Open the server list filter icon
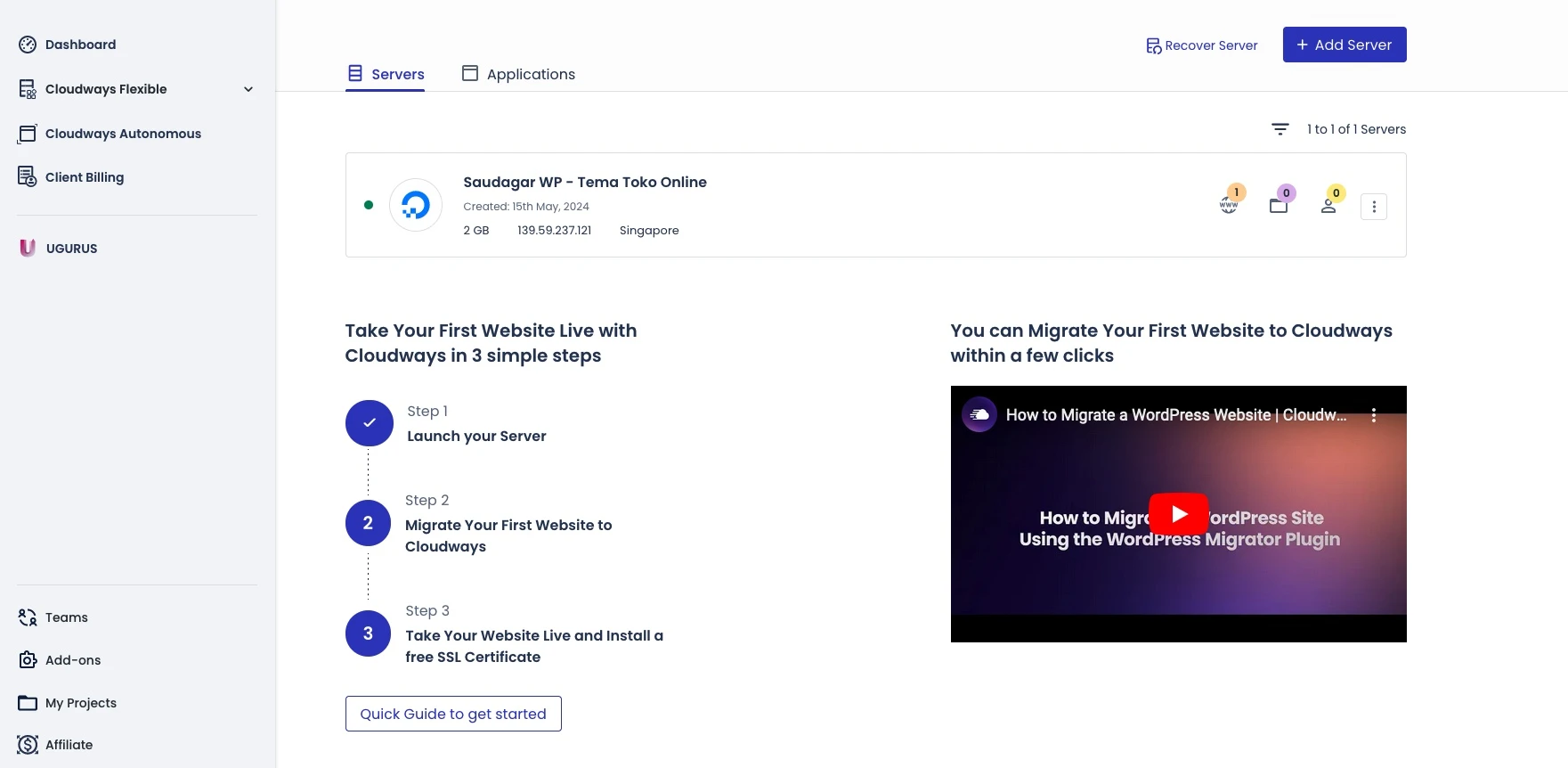The image size is (1568, 768). tap(1280, 129)
